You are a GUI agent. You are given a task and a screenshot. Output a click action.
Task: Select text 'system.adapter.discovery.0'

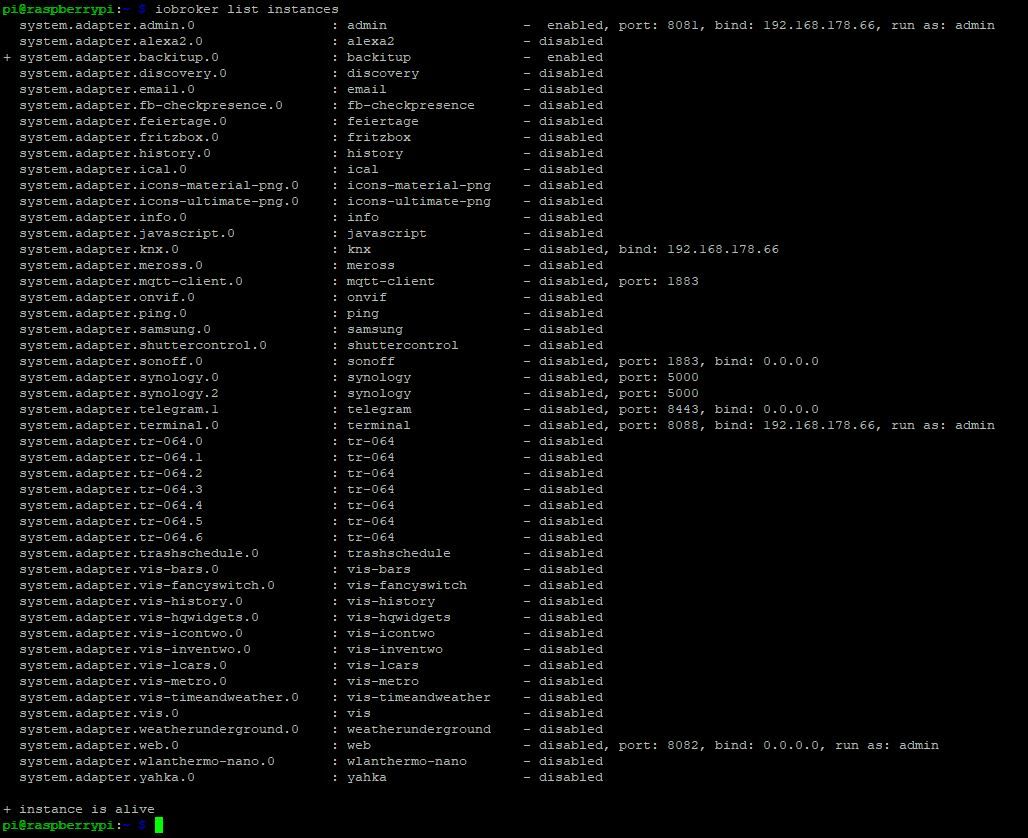tap(123, 73)
